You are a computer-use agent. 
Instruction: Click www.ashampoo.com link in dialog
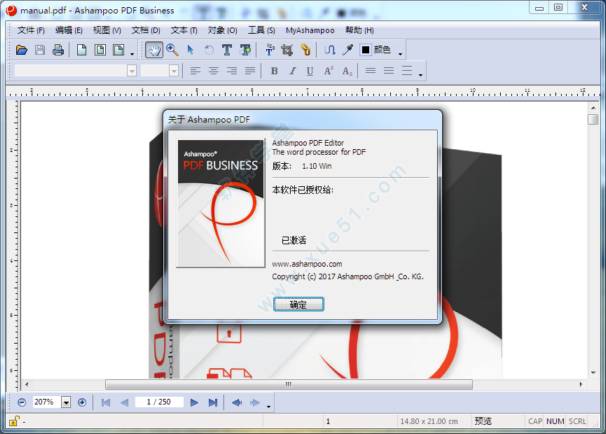[x=307, y=264]
